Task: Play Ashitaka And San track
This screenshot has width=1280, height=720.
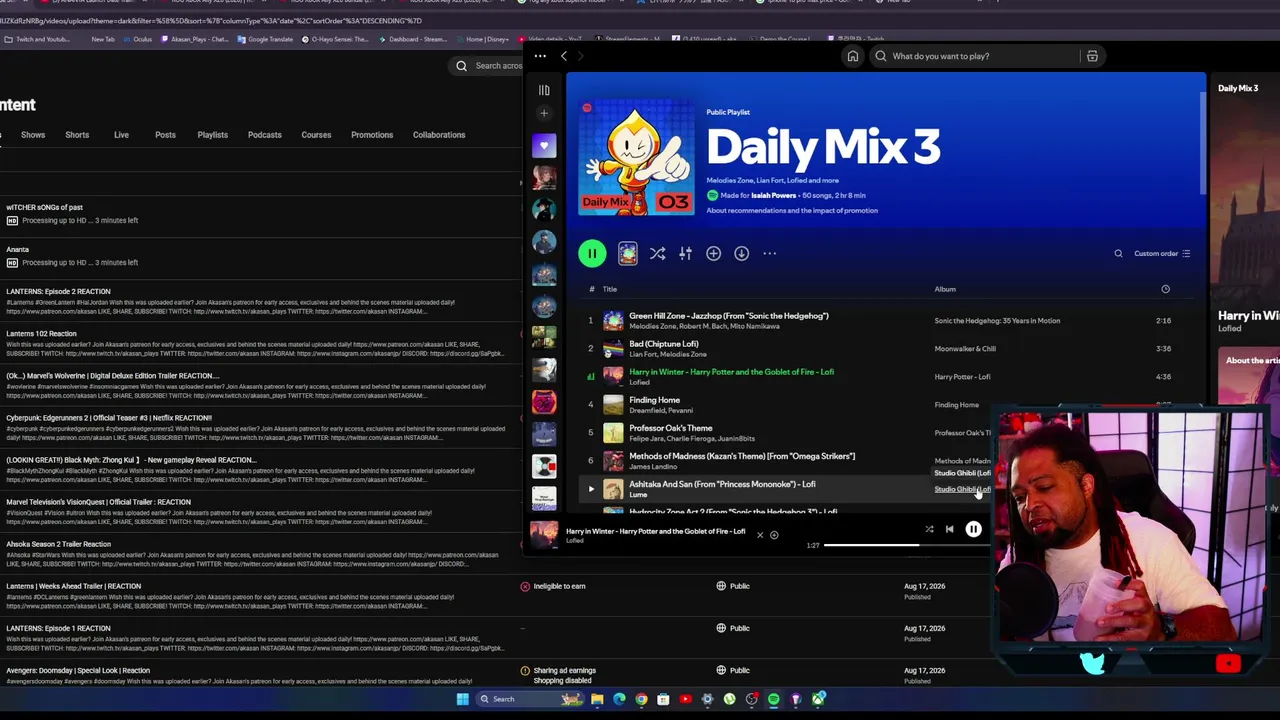Action: 591,489
